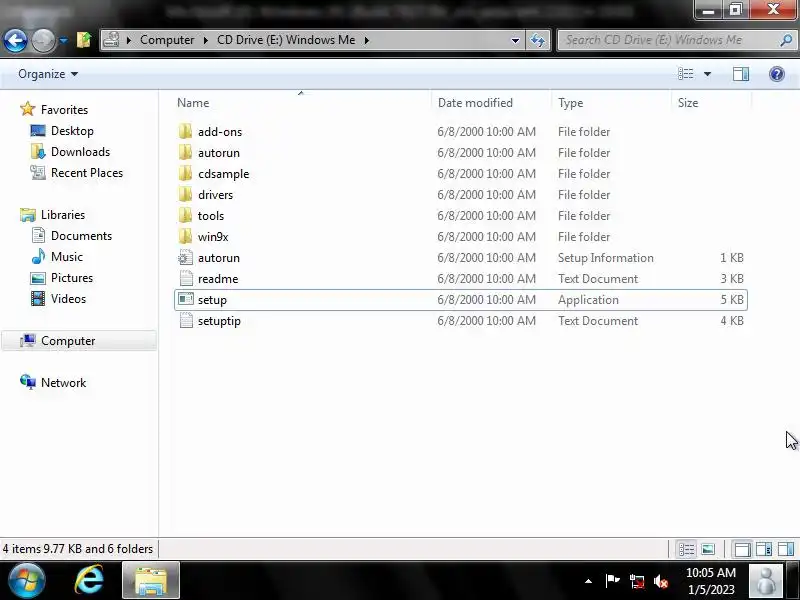This screenshot has height=600, width=800.
Task: Show hidden icons in the system tray
Action: (588, 581)
